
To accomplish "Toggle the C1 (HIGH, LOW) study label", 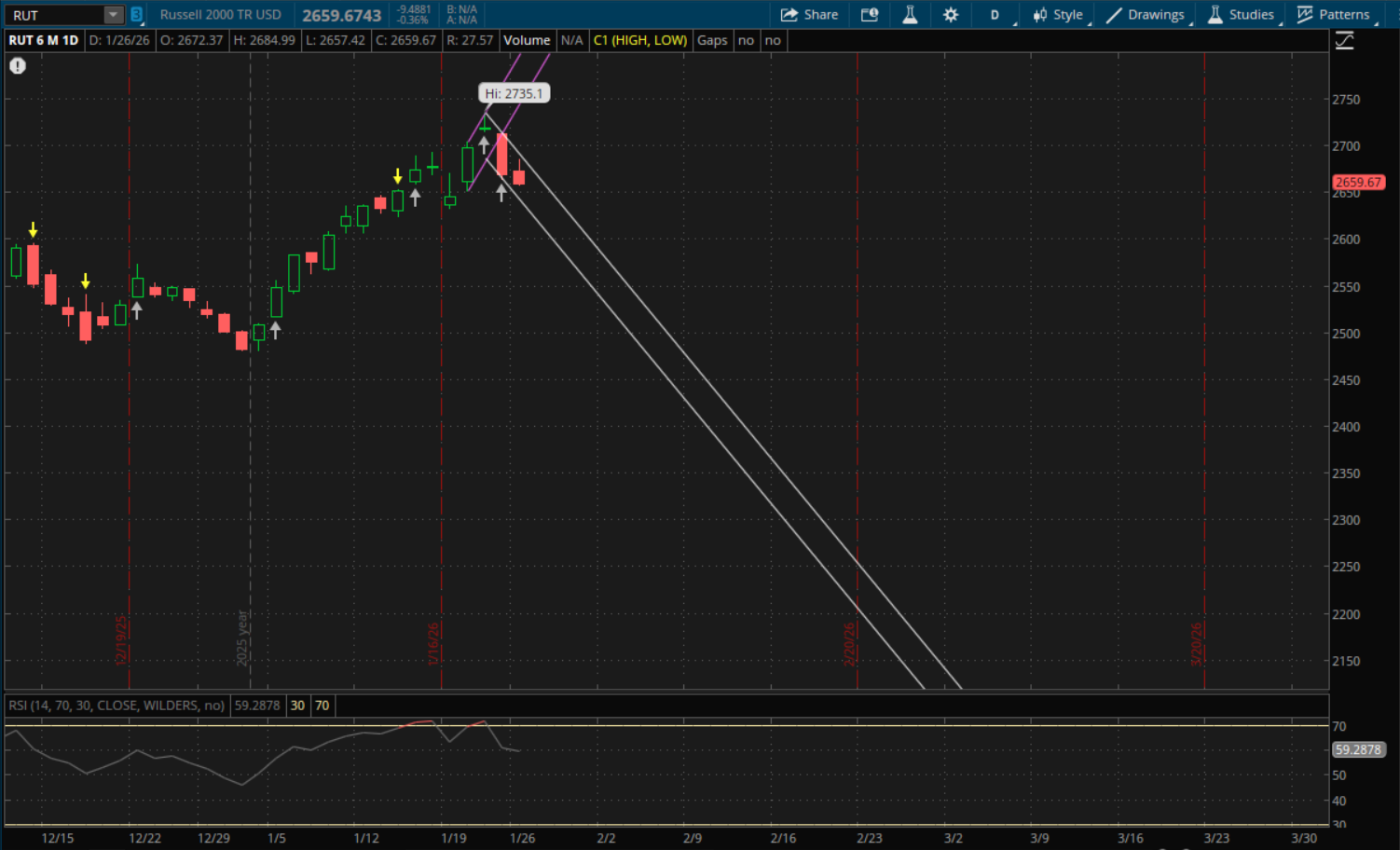I will coord(640,40).
